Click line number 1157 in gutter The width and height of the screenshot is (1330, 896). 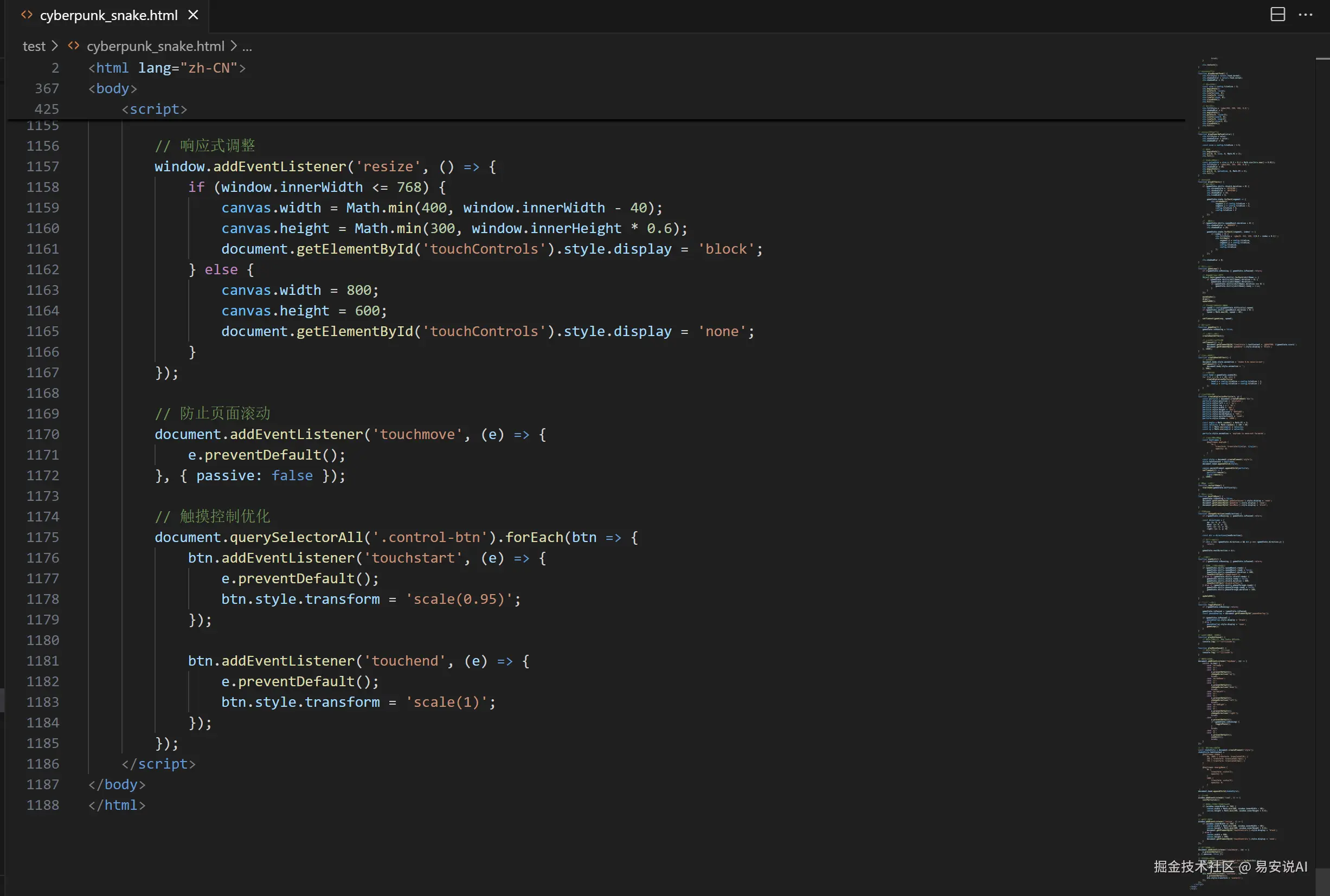[x=43, y=167]
